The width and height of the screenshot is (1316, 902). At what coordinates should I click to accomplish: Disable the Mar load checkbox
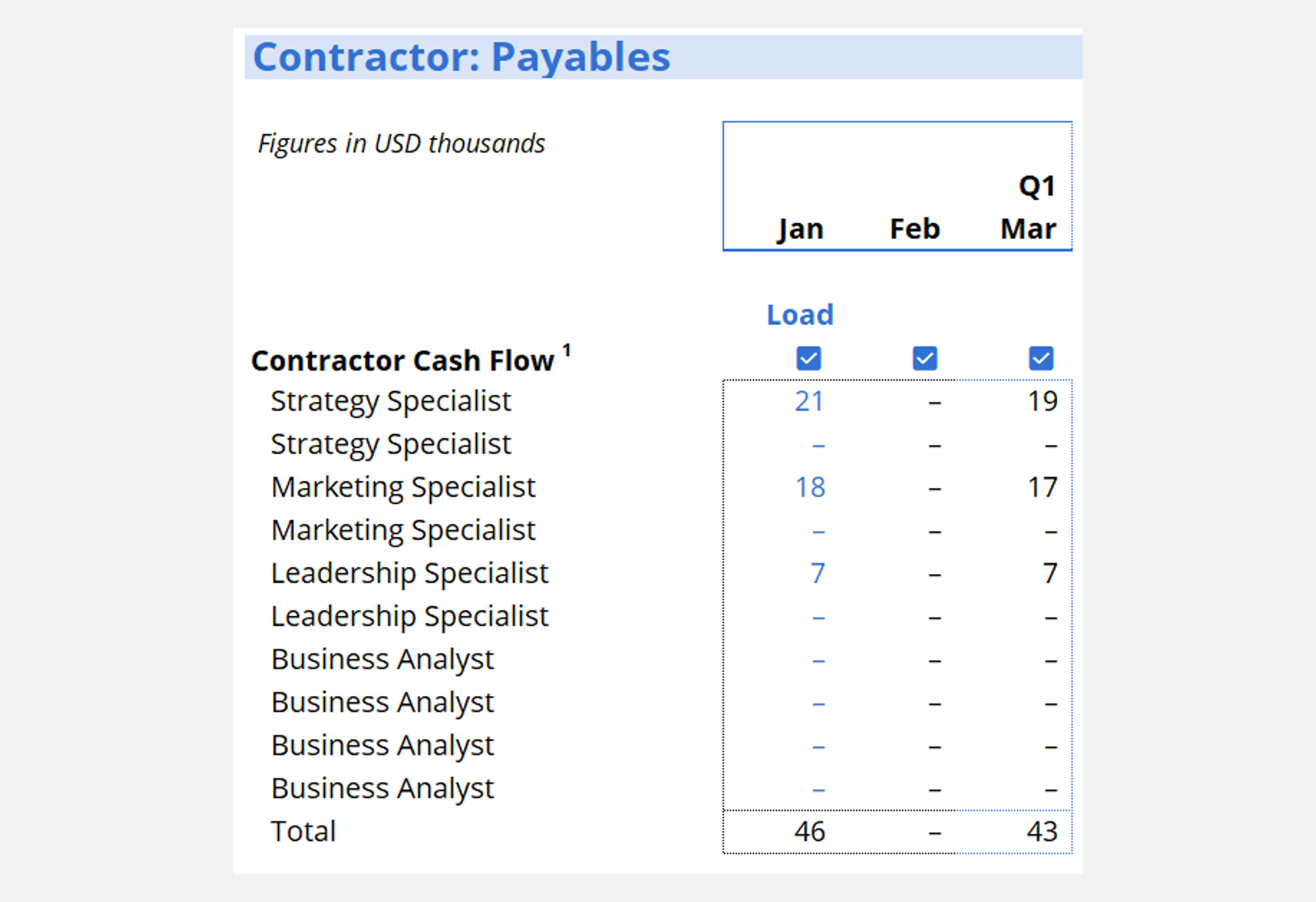(x=1041, y=358)
